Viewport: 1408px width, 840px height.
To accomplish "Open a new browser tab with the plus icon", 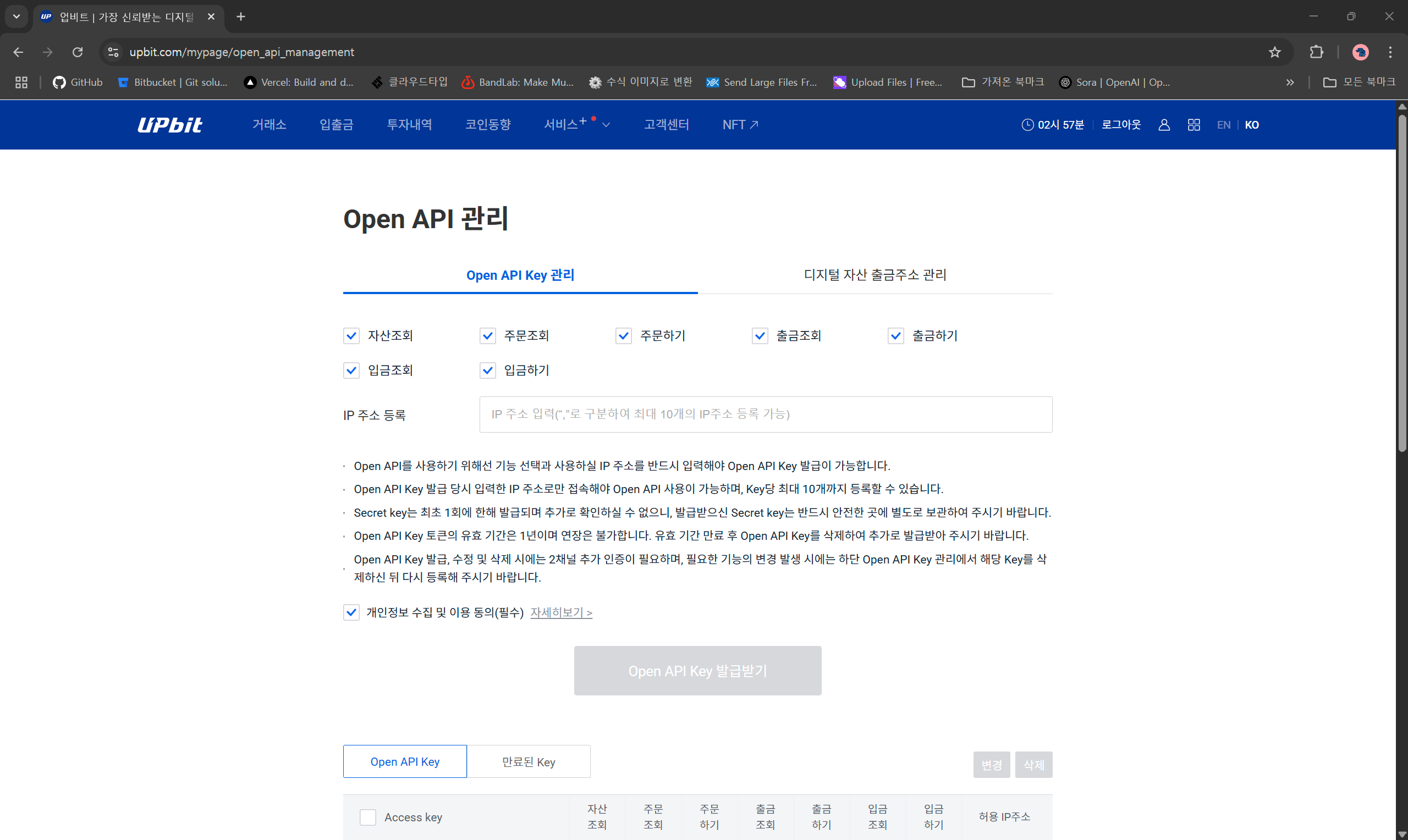I will [240, 17].
